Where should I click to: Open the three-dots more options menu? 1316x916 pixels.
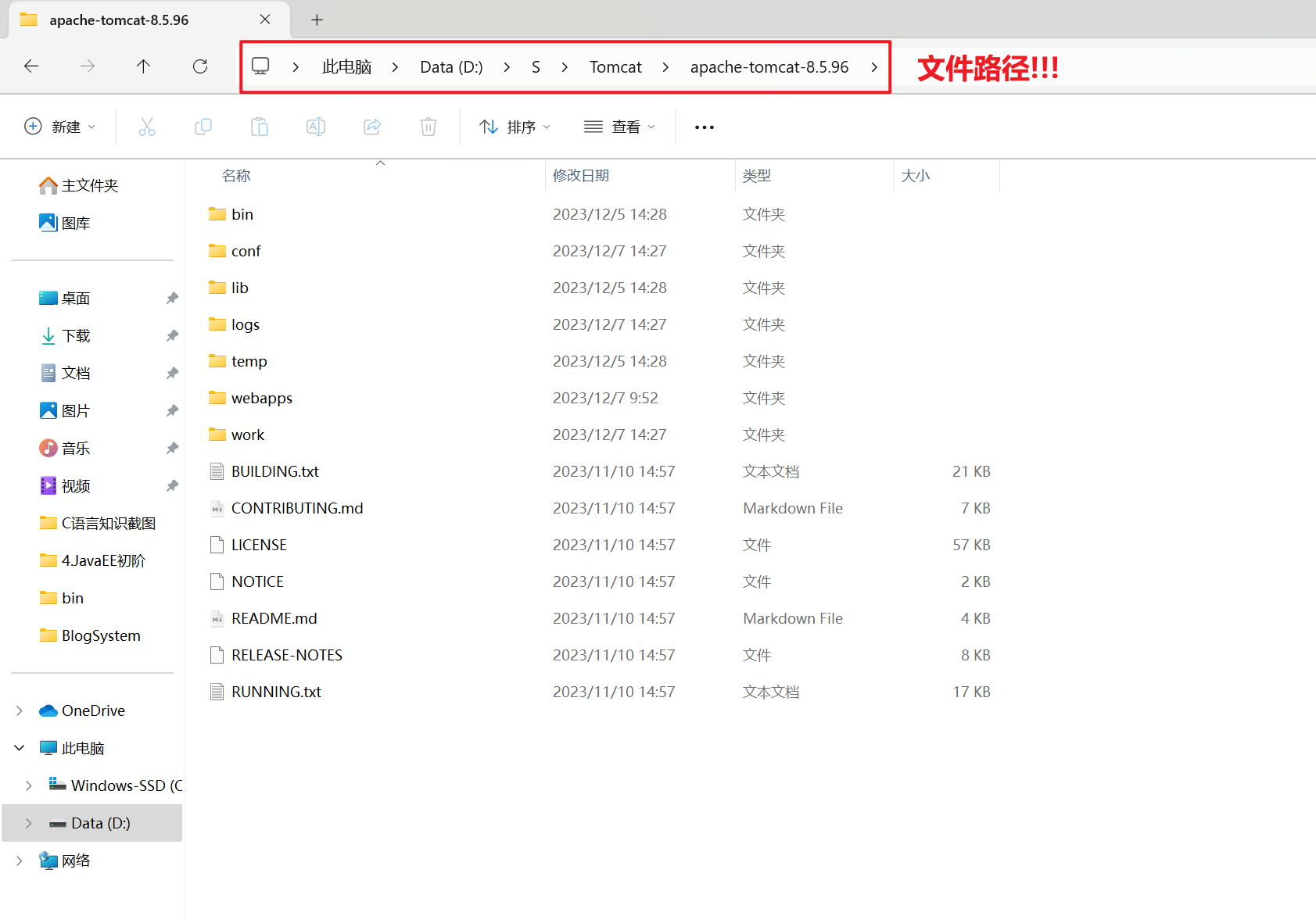click(x=705, y=127)
